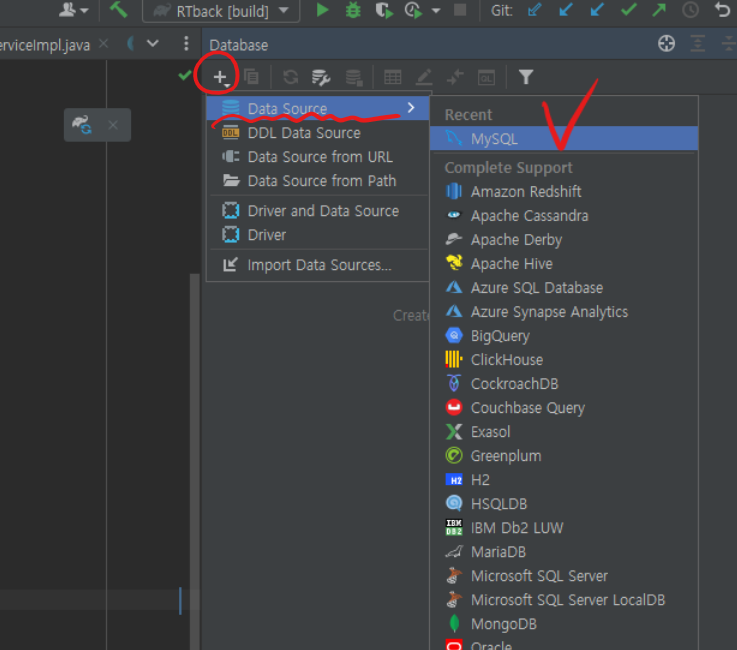This screenshot has height=650, width=737.
Task: Click the Edit Source pencil icon
Action: coord(423,77)
